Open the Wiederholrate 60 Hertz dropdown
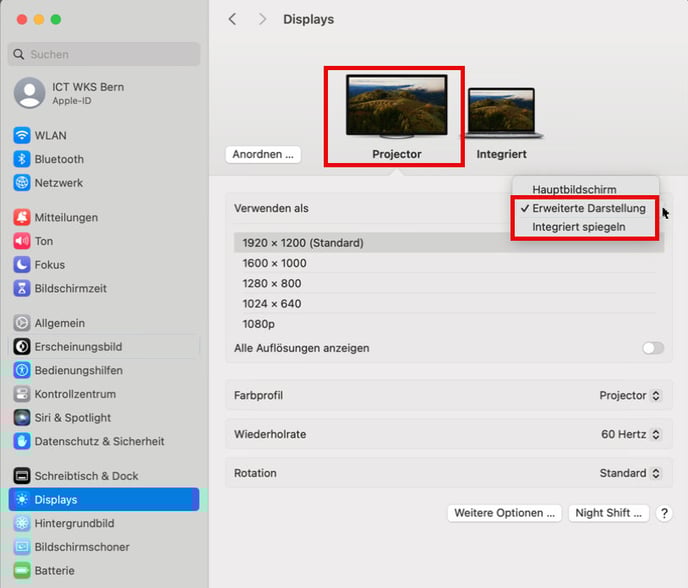 pyautogui.click(x=631, y=434)
